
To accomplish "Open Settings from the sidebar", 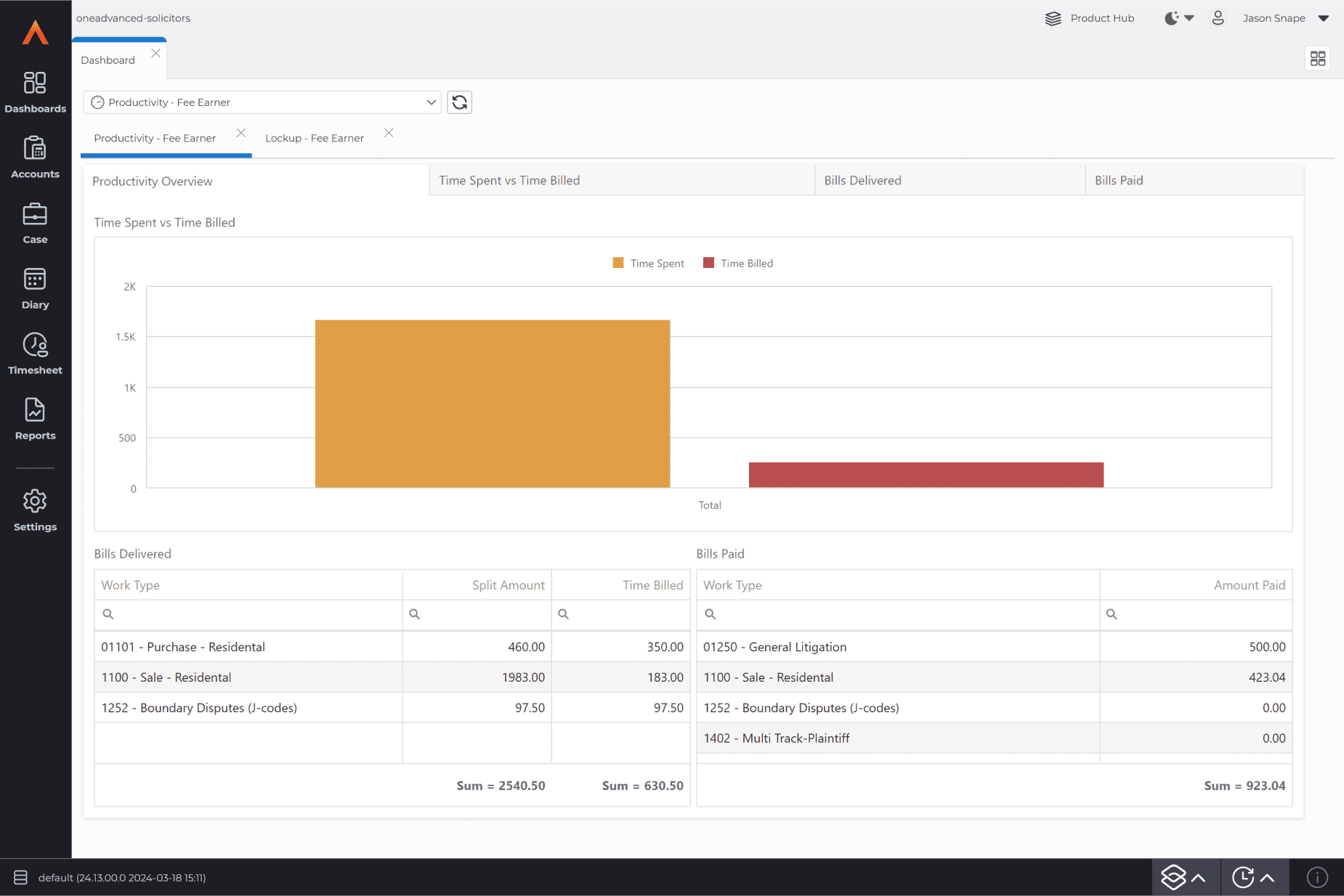I will [x=35, y=510].
